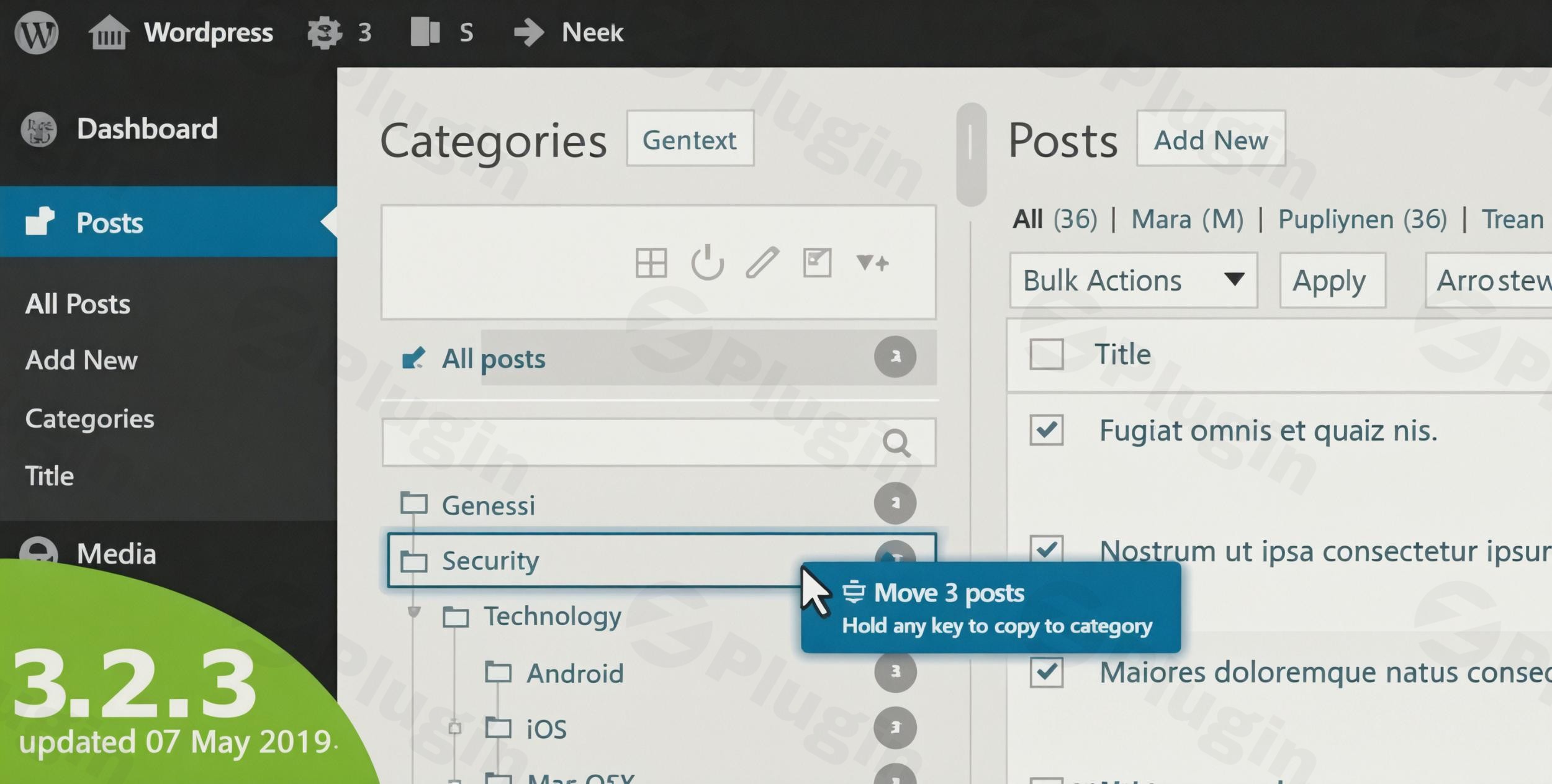Click the pin icon beside All posts

pos(413,358)
